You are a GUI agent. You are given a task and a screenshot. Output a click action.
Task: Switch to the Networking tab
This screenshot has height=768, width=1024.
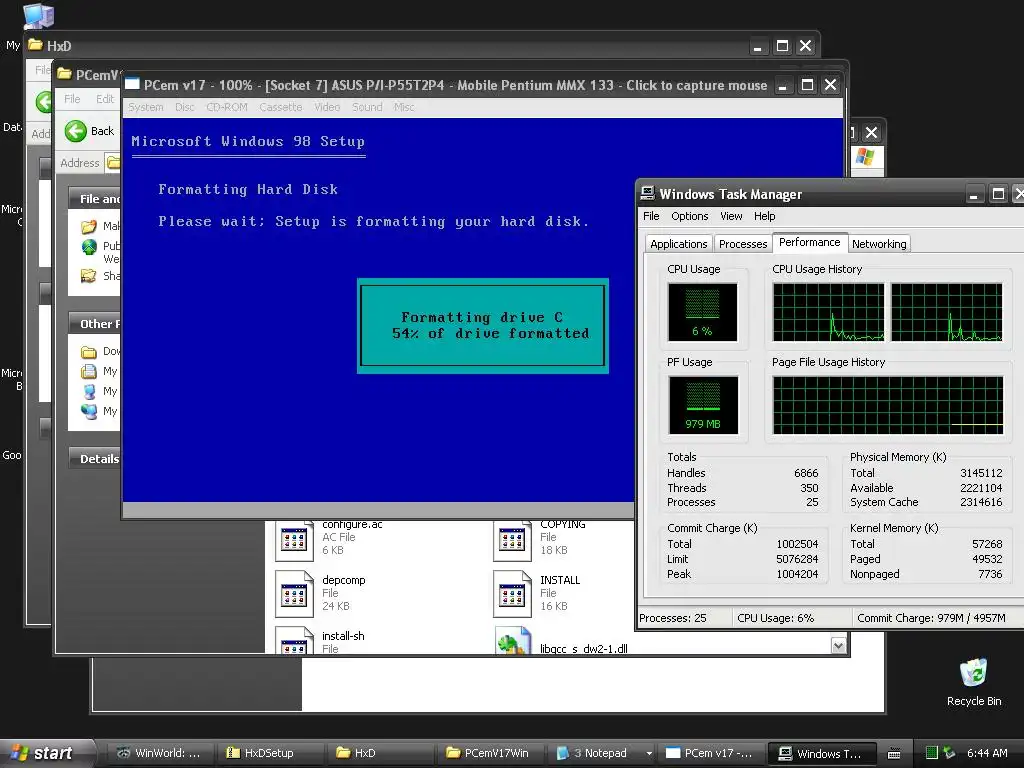[x=879, y=244]
